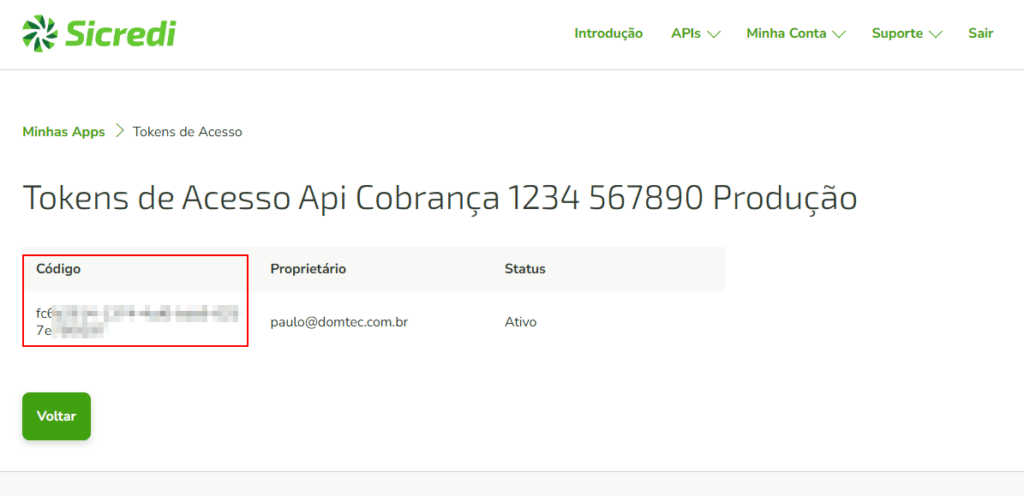Viewport: 1024px width, 496px height.
Task: Expand the chevron next to Suporte
Action: click(936, 34)
